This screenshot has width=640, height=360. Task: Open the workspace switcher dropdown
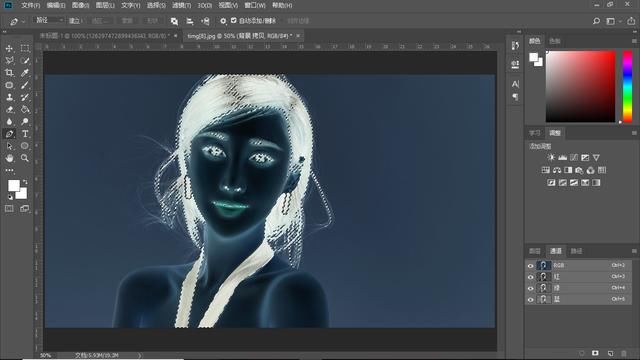[x=613, y=21]
